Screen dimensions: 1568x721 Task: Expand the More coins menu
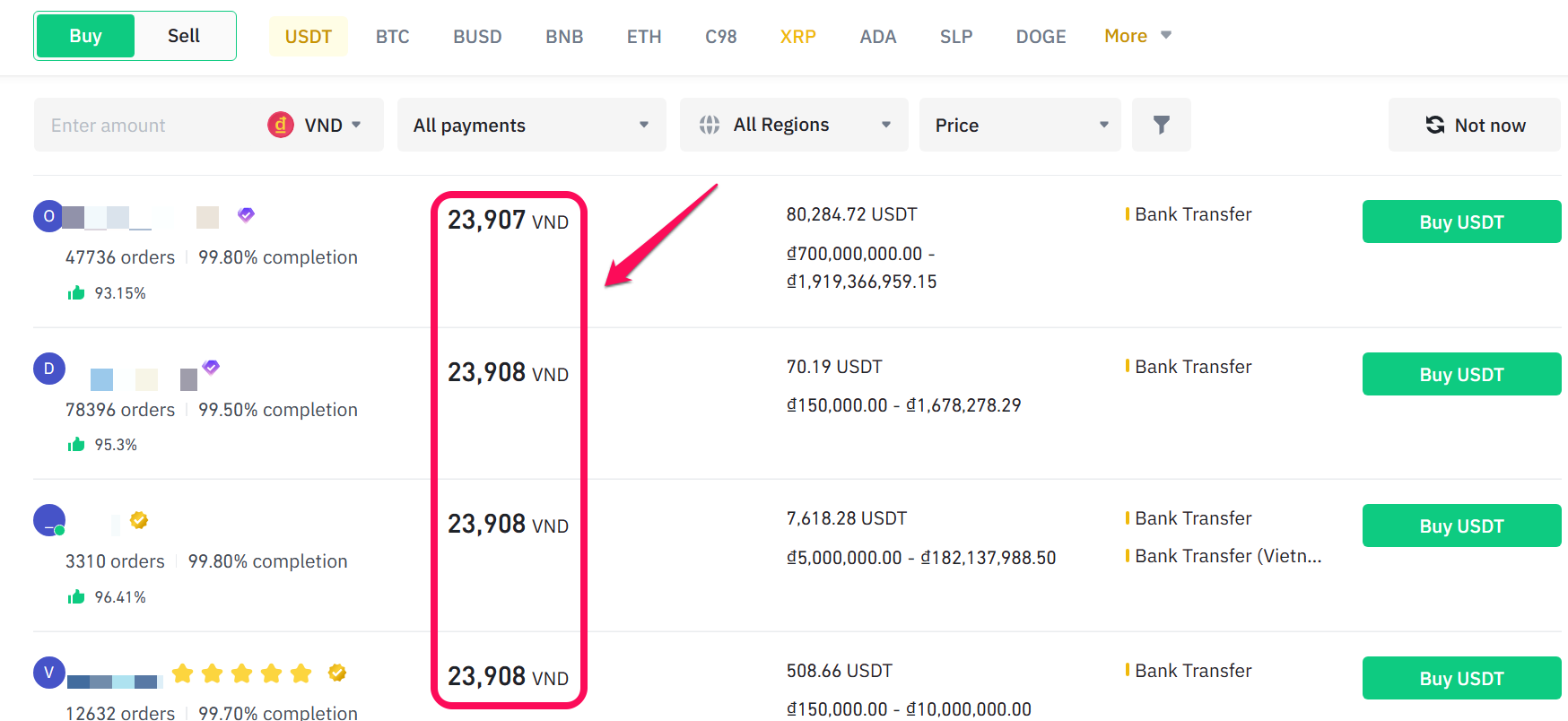click(1137, 36)
